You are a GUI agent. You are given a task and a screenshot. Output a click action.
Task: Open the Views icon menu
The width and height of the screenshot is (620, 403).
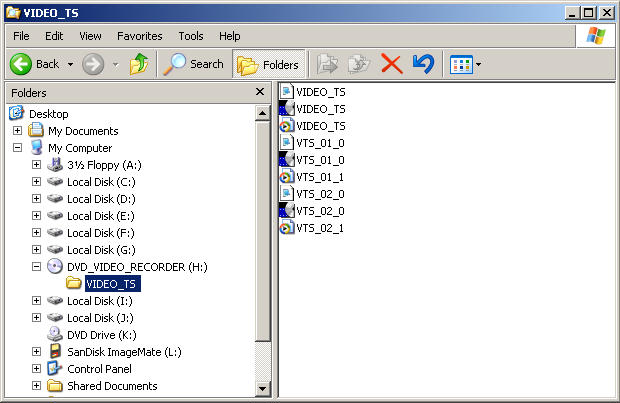tap(461, 64)
